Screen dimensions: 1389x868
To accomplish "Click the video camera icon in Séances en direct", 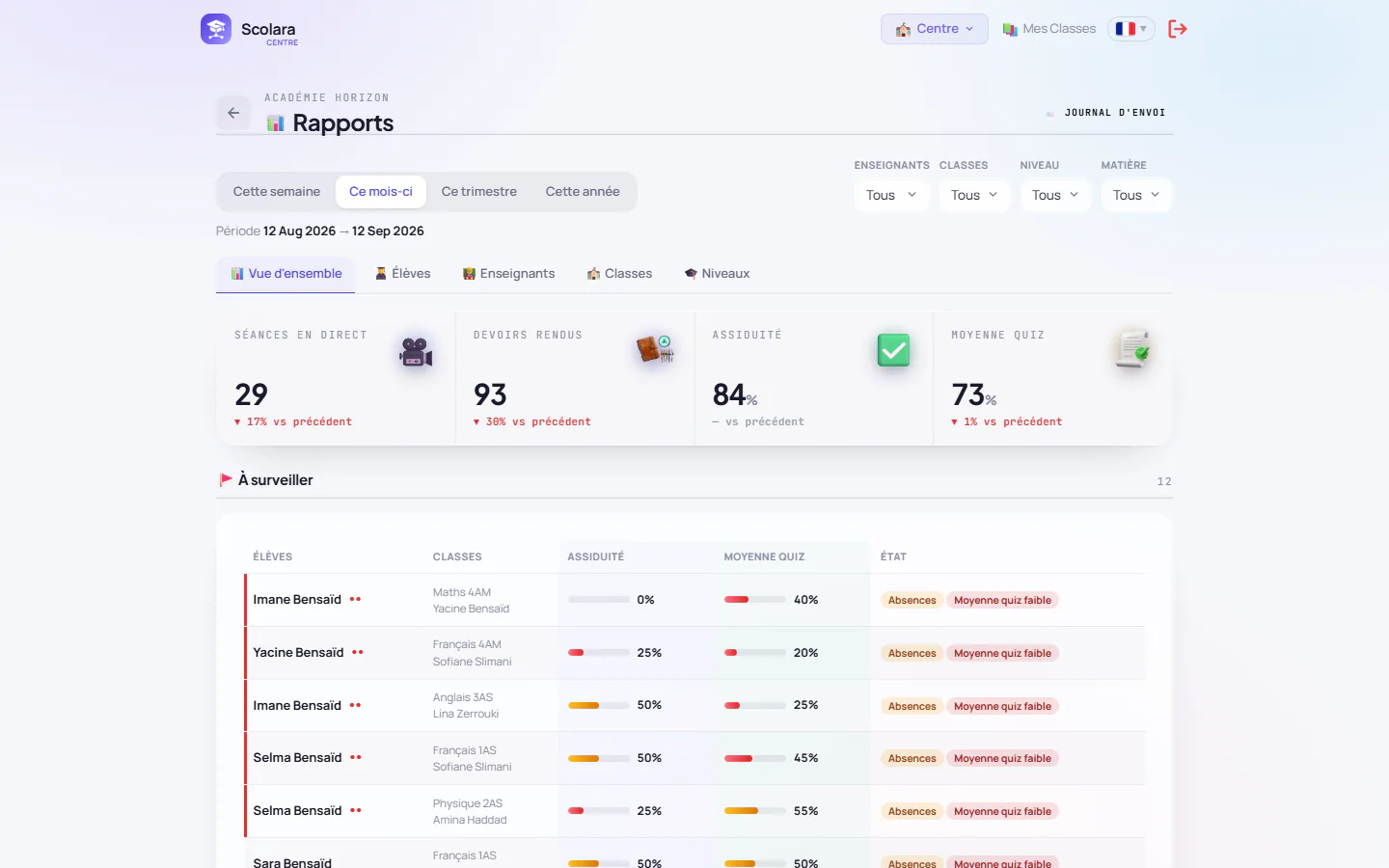I will (x=416, y=352).
